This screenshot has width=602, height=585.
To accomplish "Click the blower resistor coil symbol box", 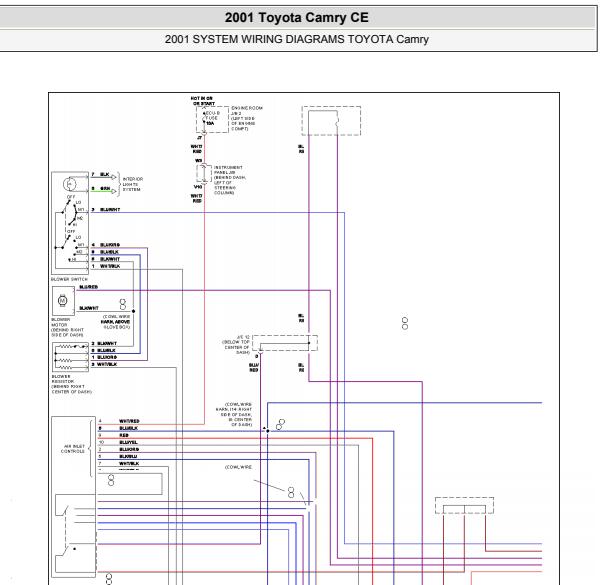I will point(70,357).
